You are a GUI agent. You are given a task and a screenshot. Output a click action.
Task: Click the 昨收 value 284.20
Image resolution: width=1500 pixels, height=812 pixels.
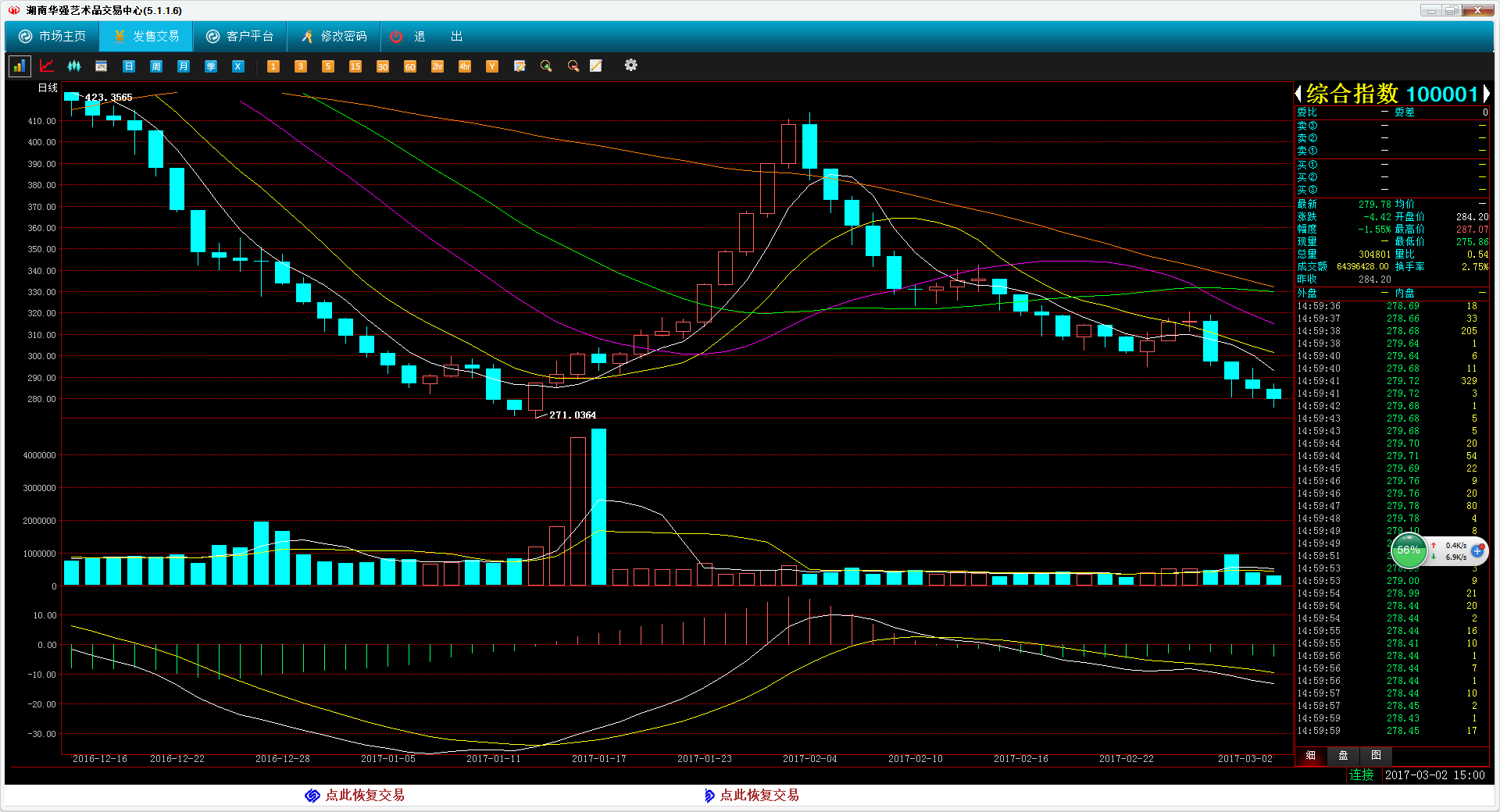(x=1375, y=280)
